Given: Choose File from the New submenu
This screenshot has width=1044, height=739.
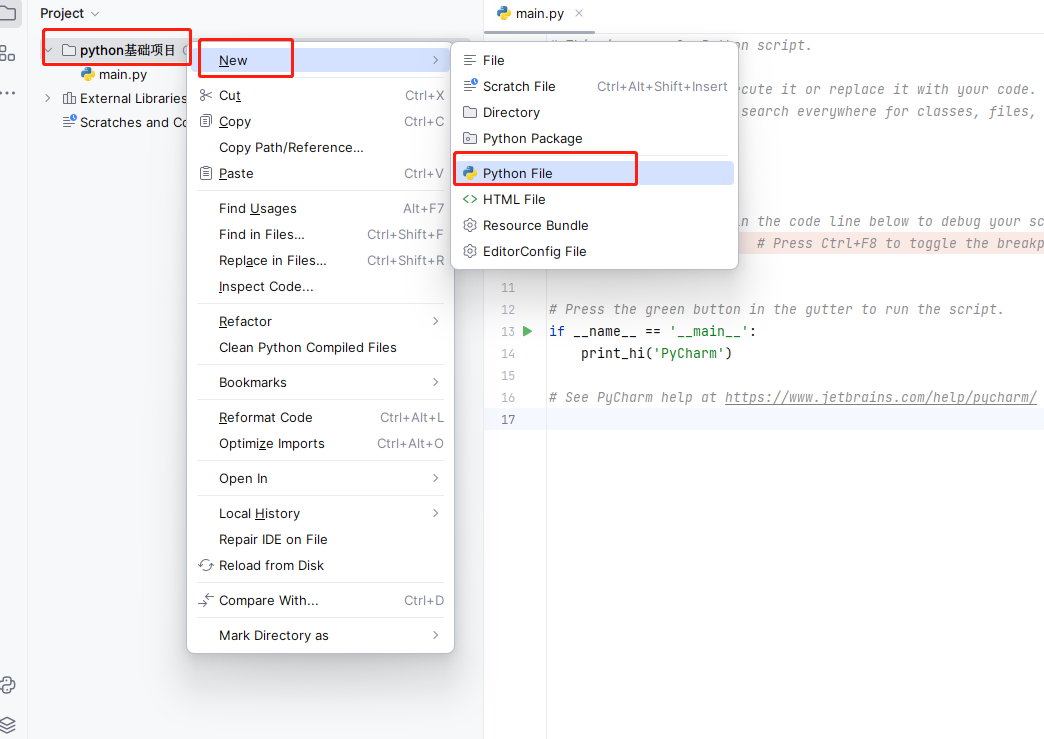Looking at the screenshot, I should tap(594, 61).
